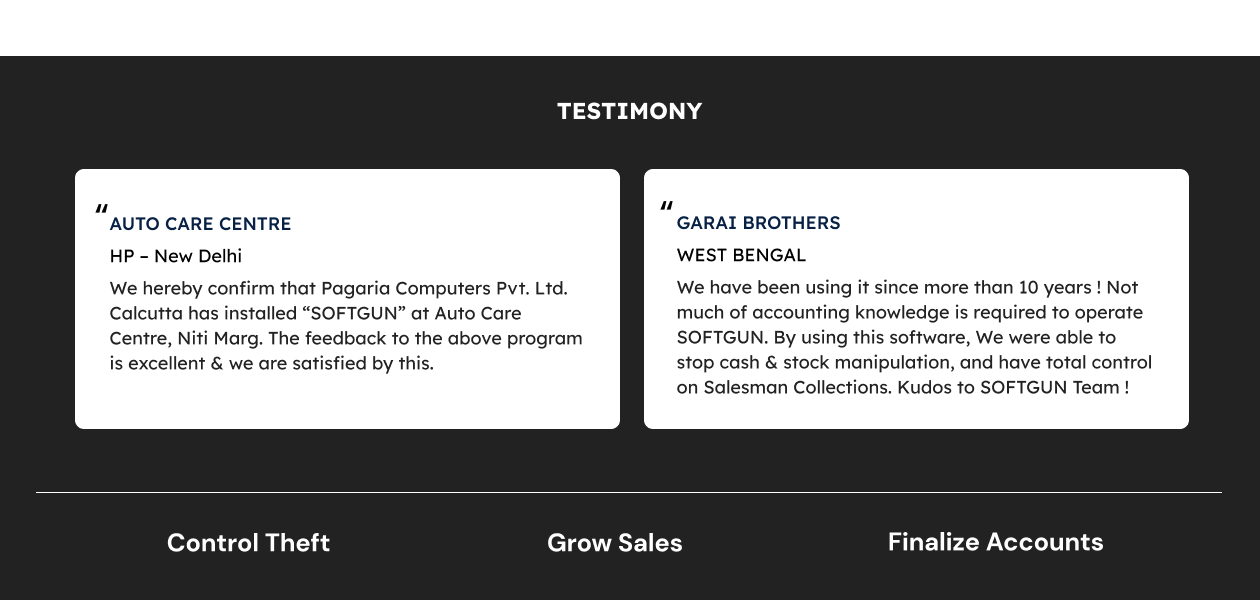Open the Grow Sales footer heading
Image resolution: width=1260 pixels, height=600 pixels.
(x=614, y=542)
